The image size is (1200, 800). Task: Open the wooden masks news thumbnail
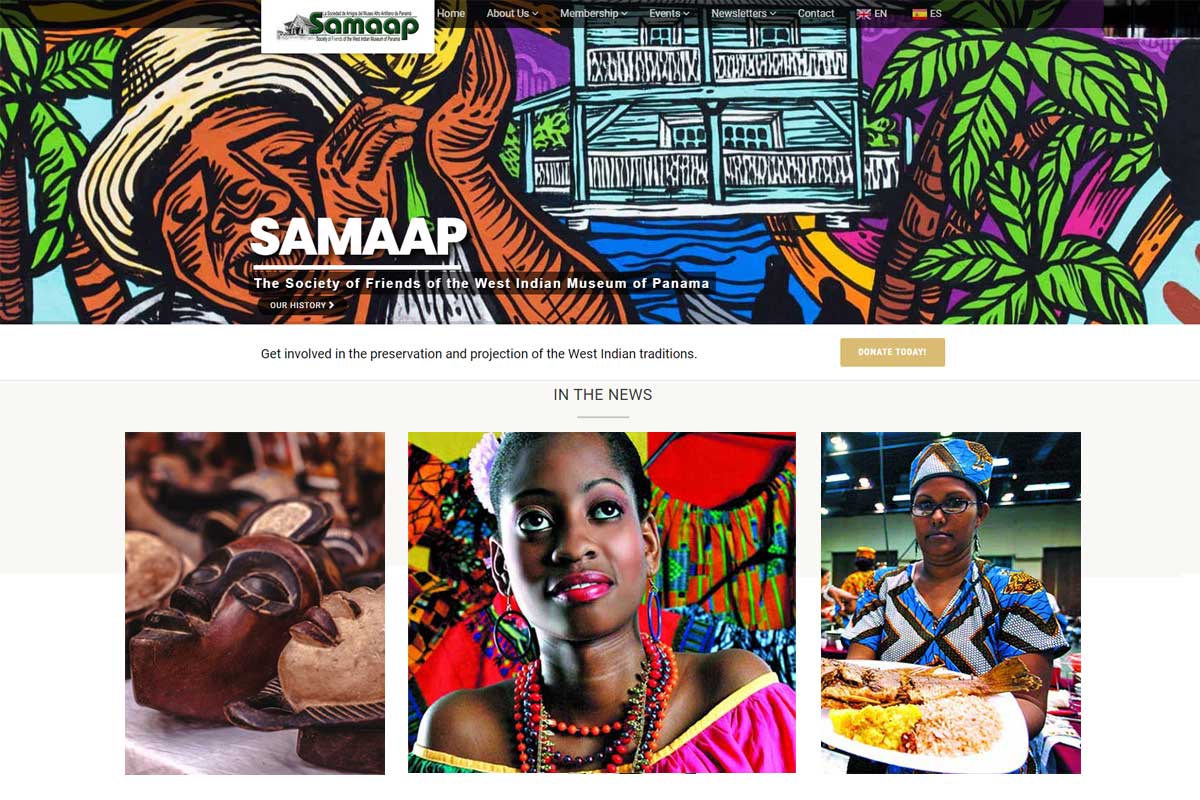click(x=255, y=603)
